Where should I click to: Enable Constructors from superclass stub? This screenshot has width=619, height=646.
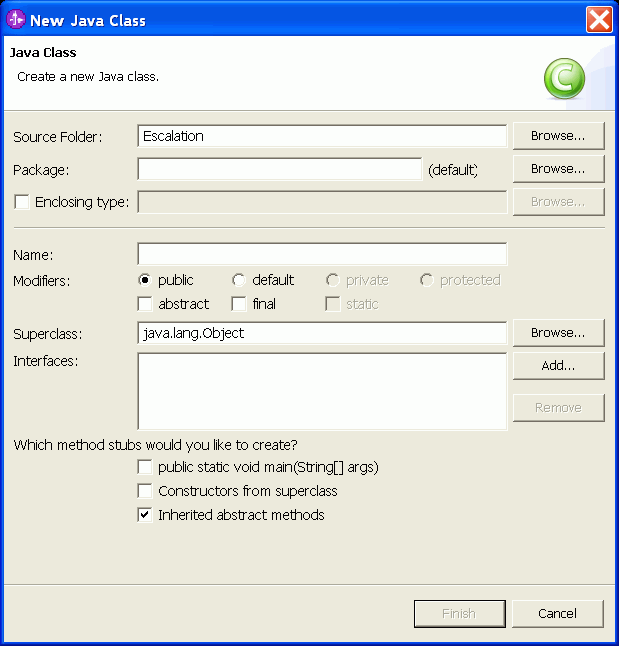(x=145, y=491)
